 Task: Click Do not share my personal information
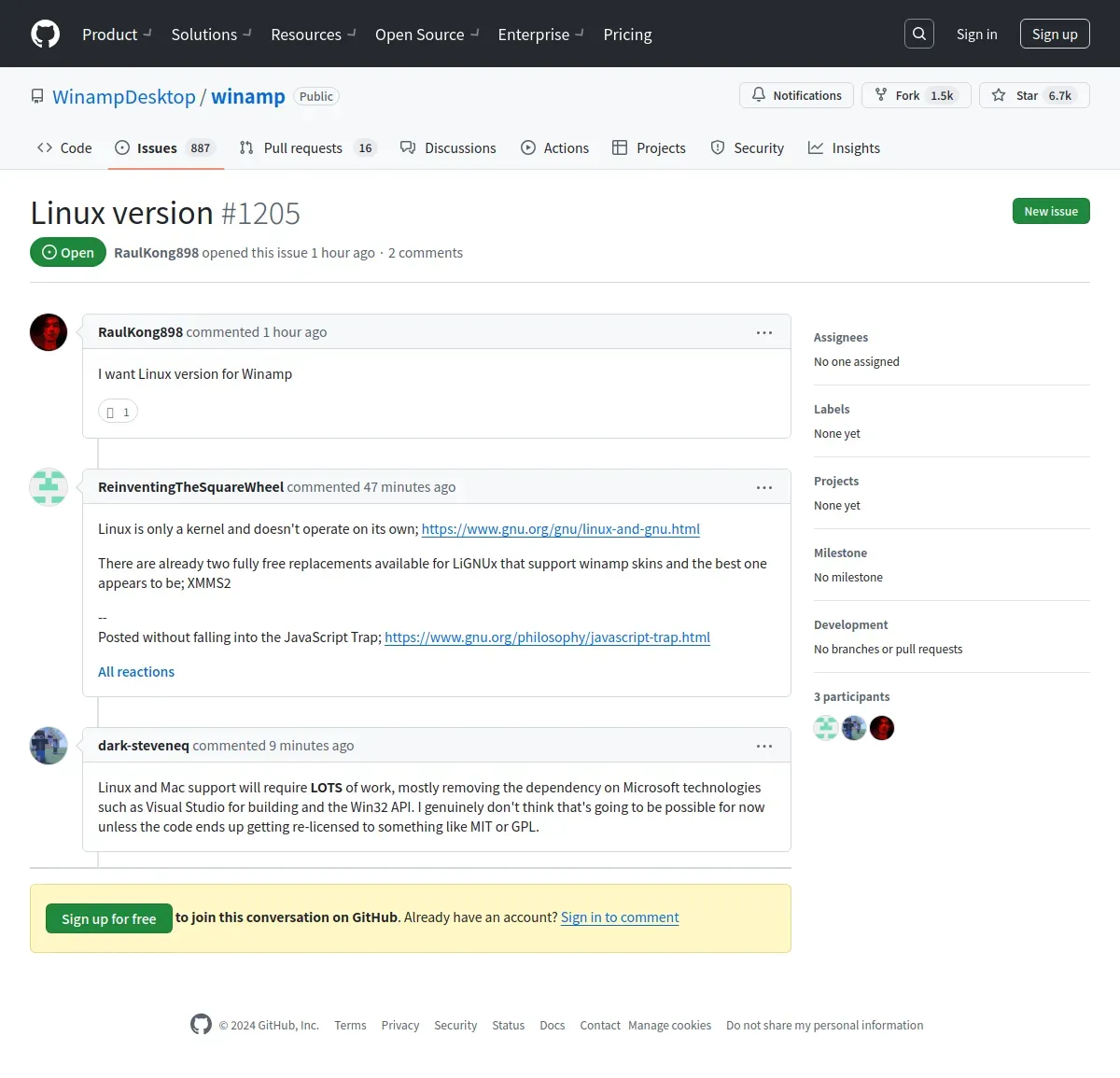point(824,1025)
